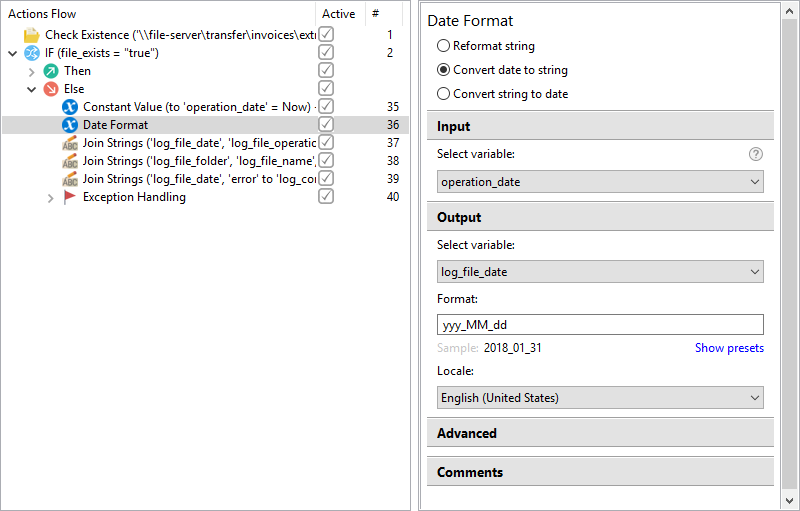The height and width of the screenshot is (511, 800).
Task: Toggle Active checkbox for Join Strings row 37
Action: 326,142
